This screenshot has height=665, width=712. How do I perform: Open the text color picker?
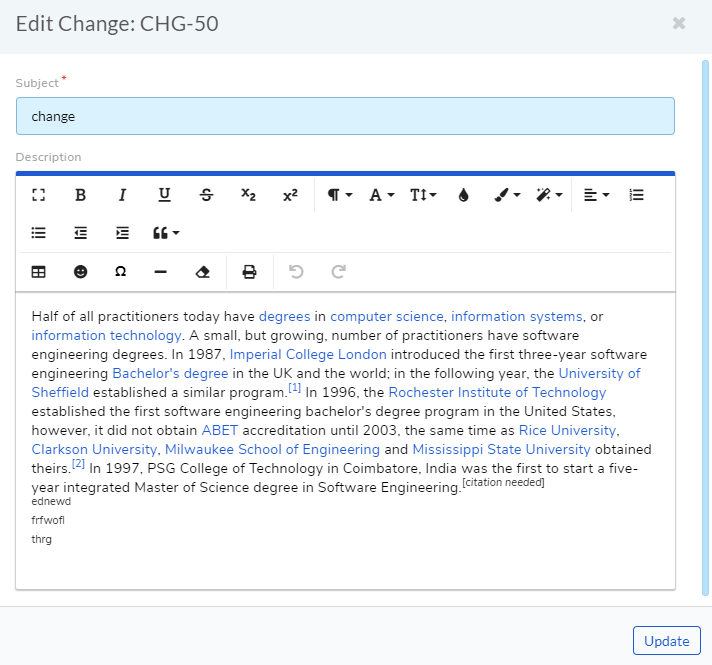click(x=463, y=195)
